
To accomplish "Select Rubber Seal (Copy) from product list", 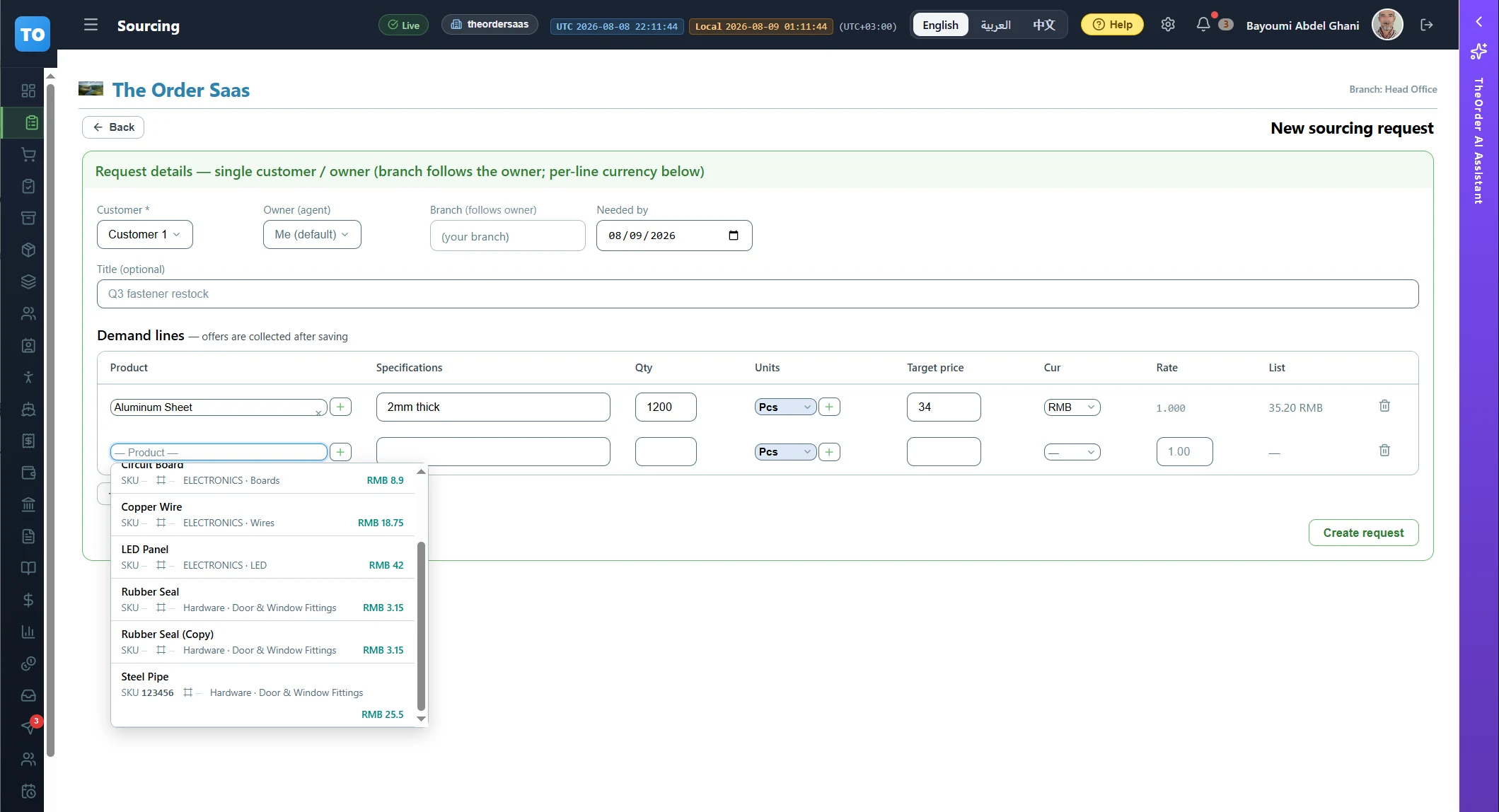I will tap(262, 642).
